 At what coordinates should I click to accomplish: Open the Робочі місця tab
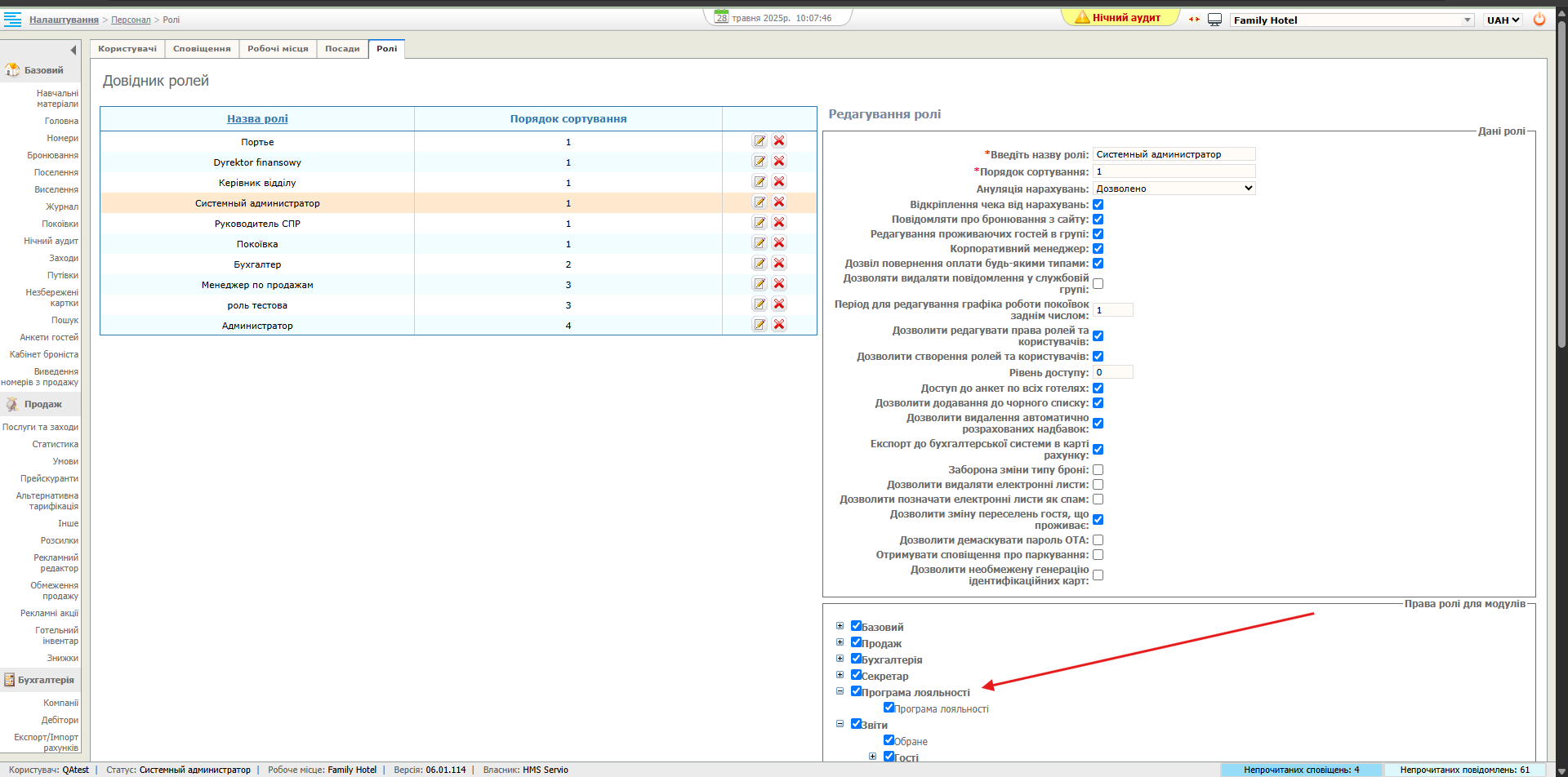pos(278,49)
